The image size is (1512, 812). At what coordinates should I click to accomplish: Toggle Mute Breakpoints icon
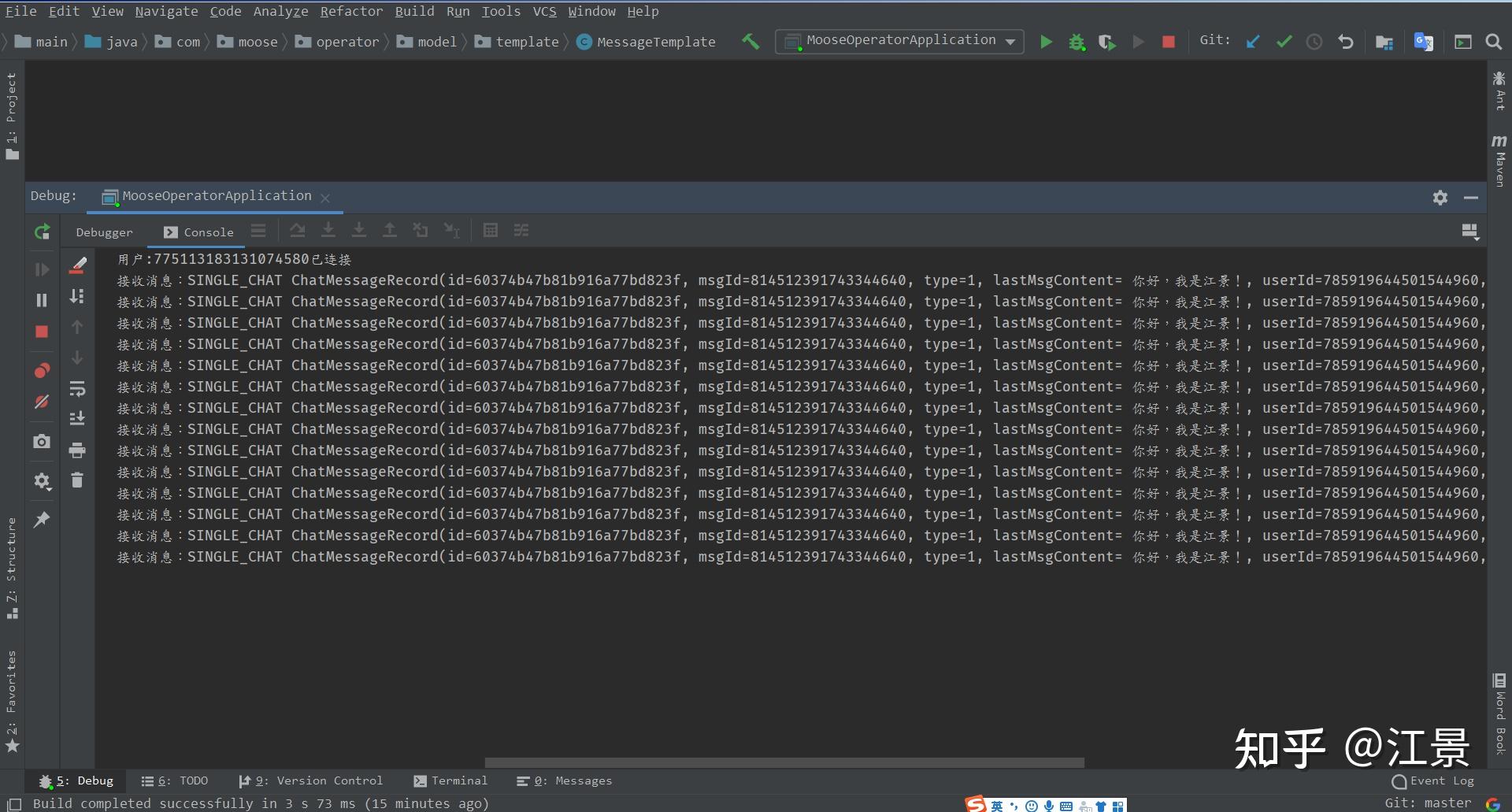(x=42, y=402)
